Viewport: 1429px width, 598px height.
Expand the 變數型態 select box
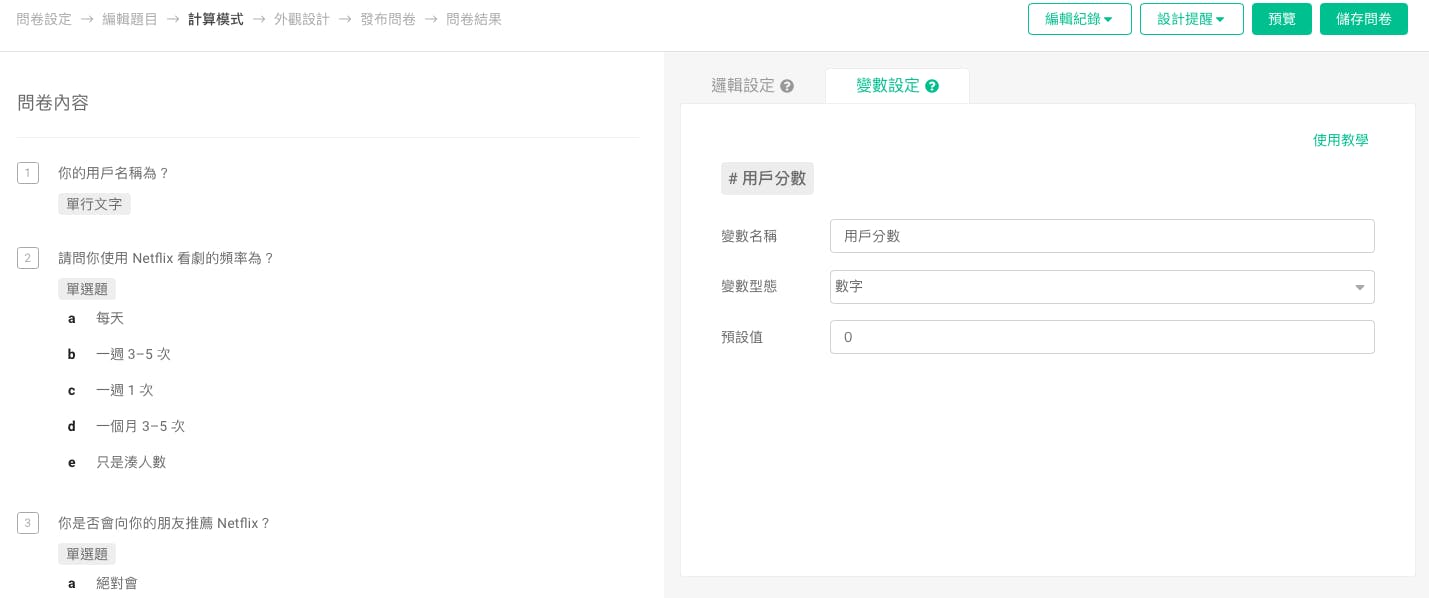pyautogui.click(x=1101, y=287)
